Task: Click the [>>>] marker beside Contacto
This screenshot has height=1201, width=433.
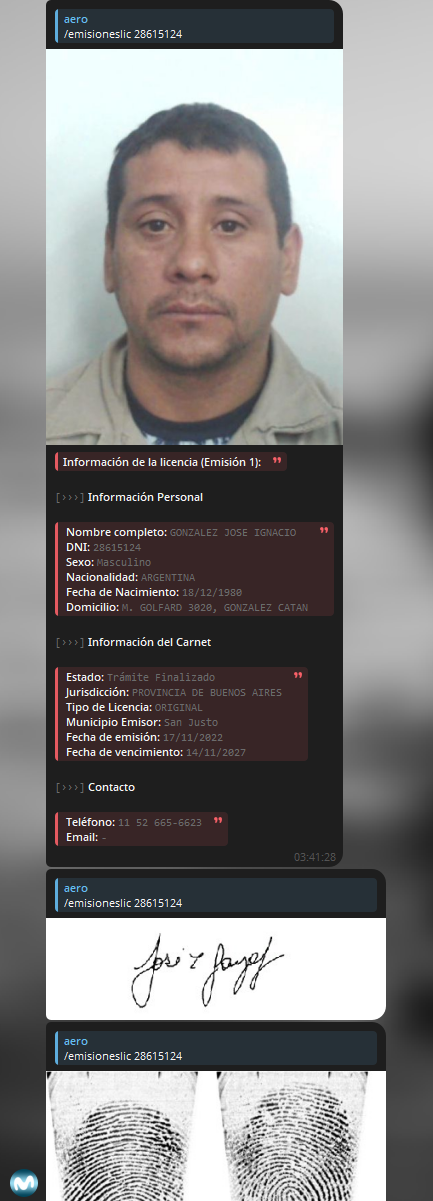Action: 70,787
